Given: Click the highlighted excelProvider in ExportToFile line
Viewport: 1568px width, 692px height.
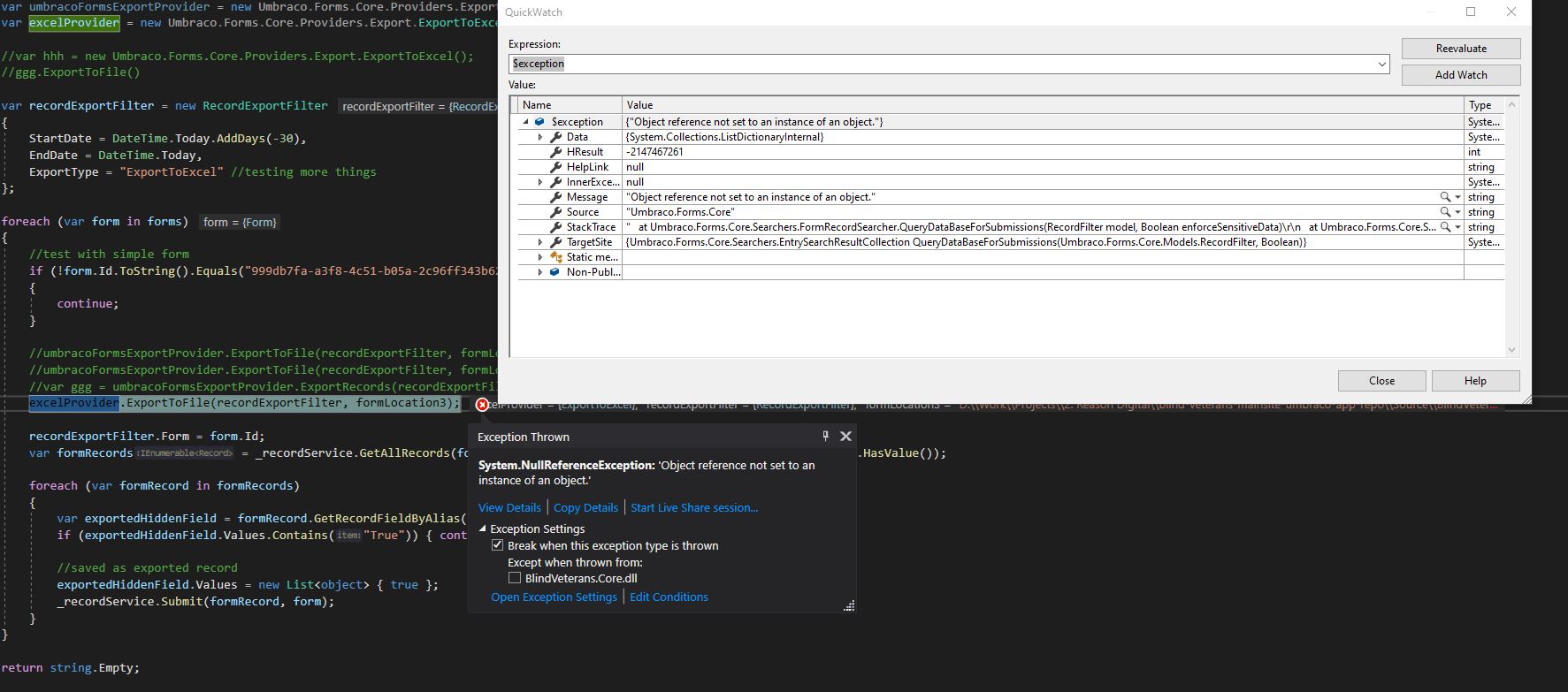Looking at the screenshot, I should point(74,403).
